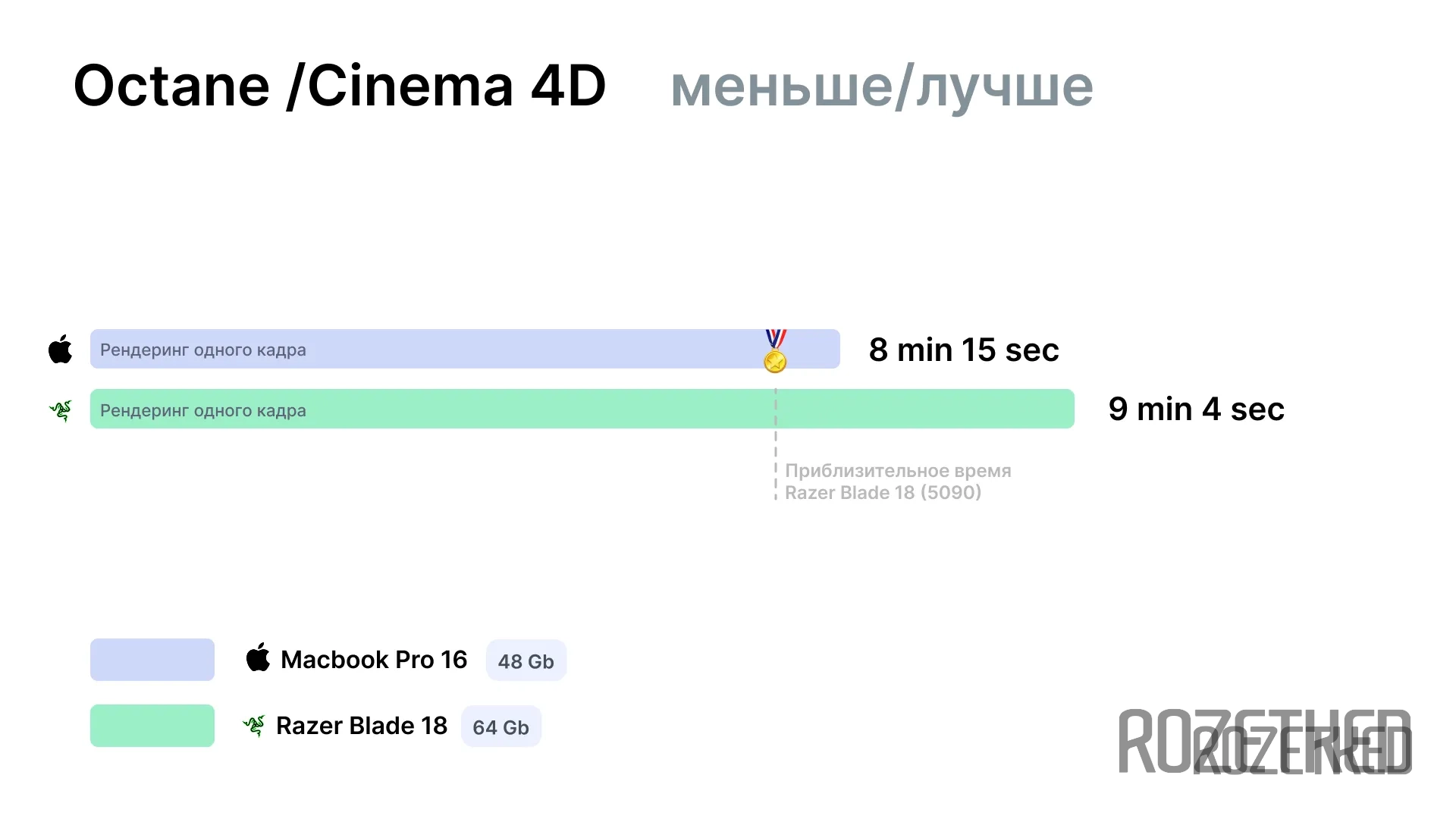Click the Macbook Pro 16 legend label

(374, 660)
